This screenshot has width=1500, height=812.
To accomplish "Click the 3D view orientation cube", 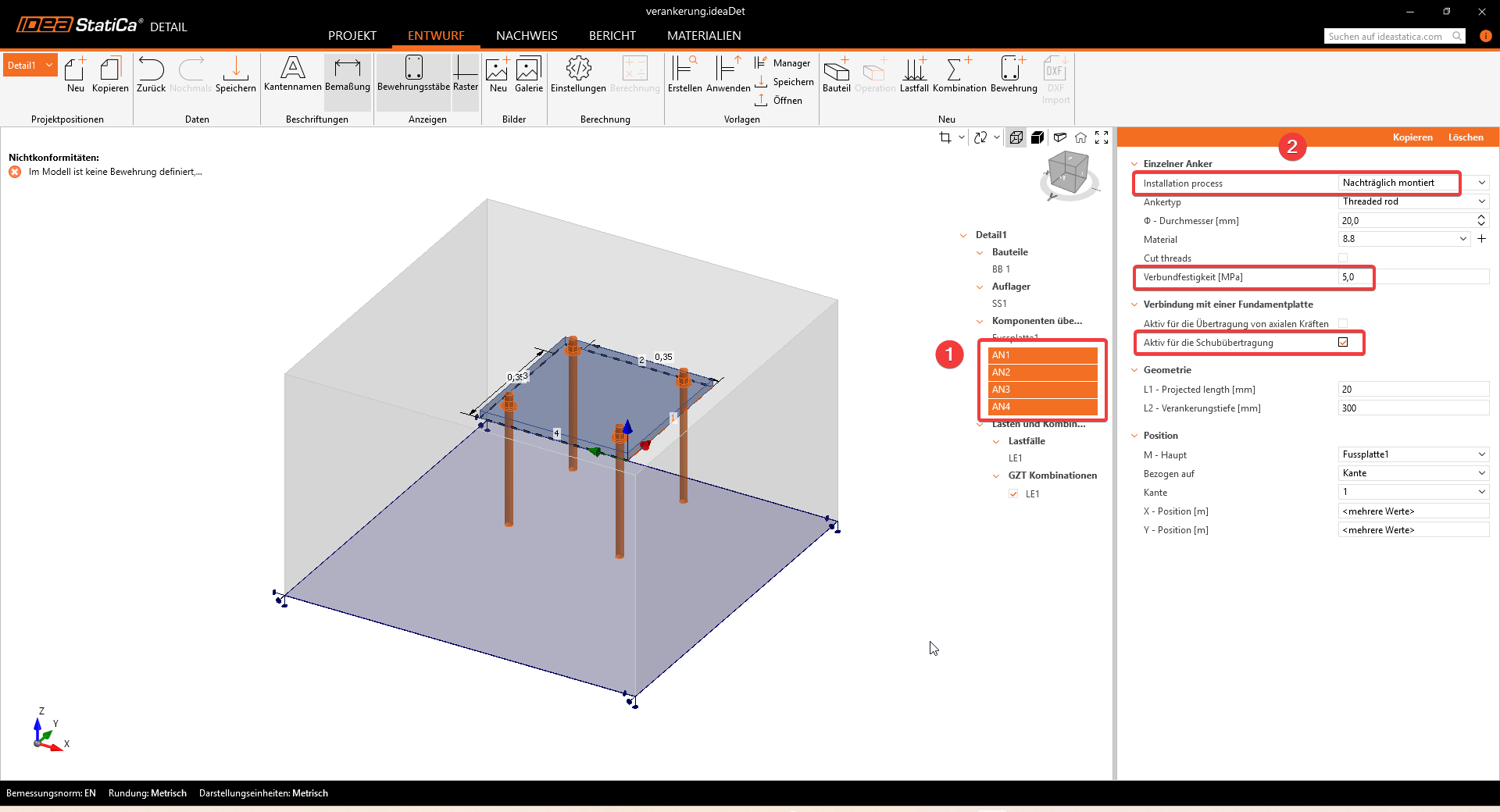I will (x=1068, y=172).
